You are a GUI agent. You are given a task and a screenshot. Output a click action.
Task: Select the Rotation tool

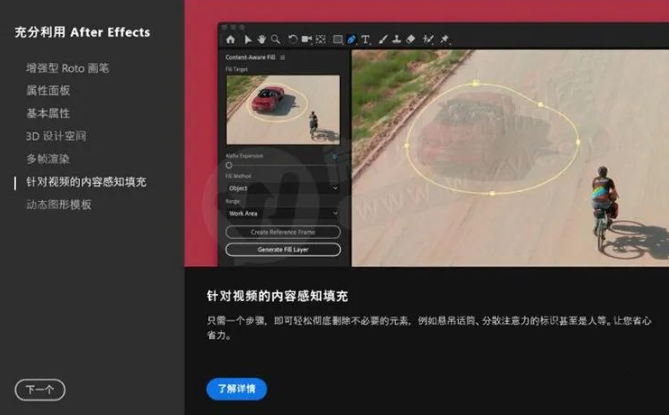[x=292, y=40]
